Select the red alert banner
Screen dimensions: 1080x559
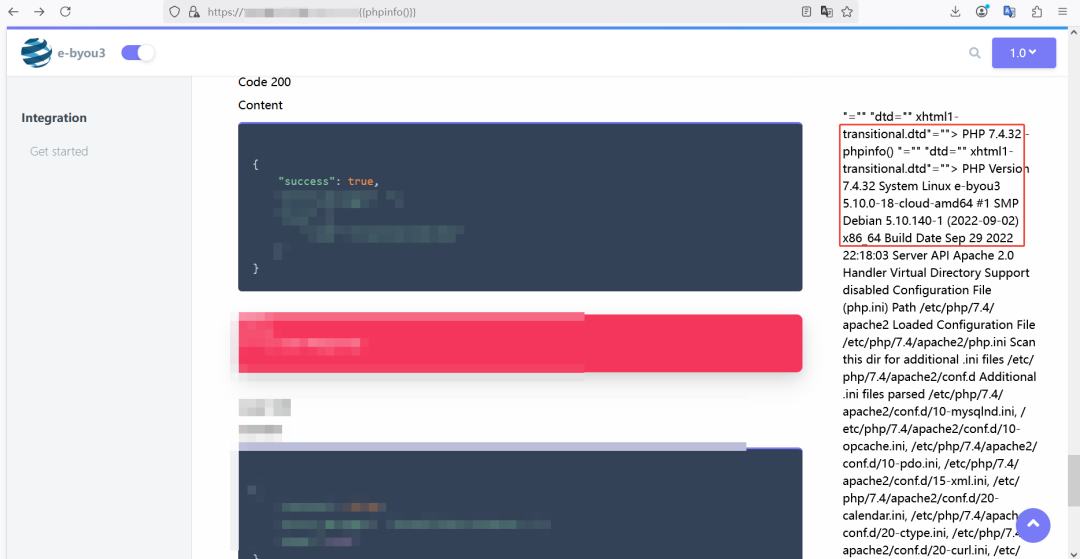coord(520,343)
